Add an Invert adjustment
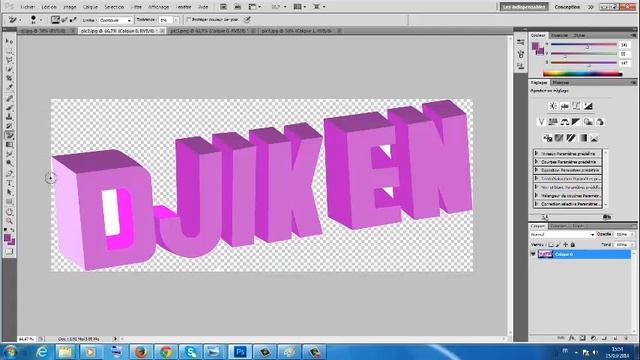 (547, 138)
